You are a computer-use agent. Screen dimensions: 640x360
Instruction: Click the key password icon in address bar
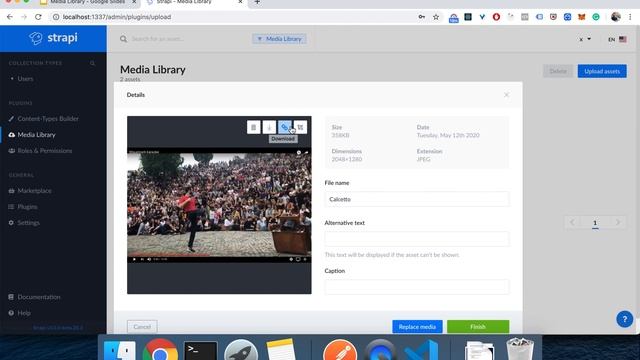coord(422,17)
